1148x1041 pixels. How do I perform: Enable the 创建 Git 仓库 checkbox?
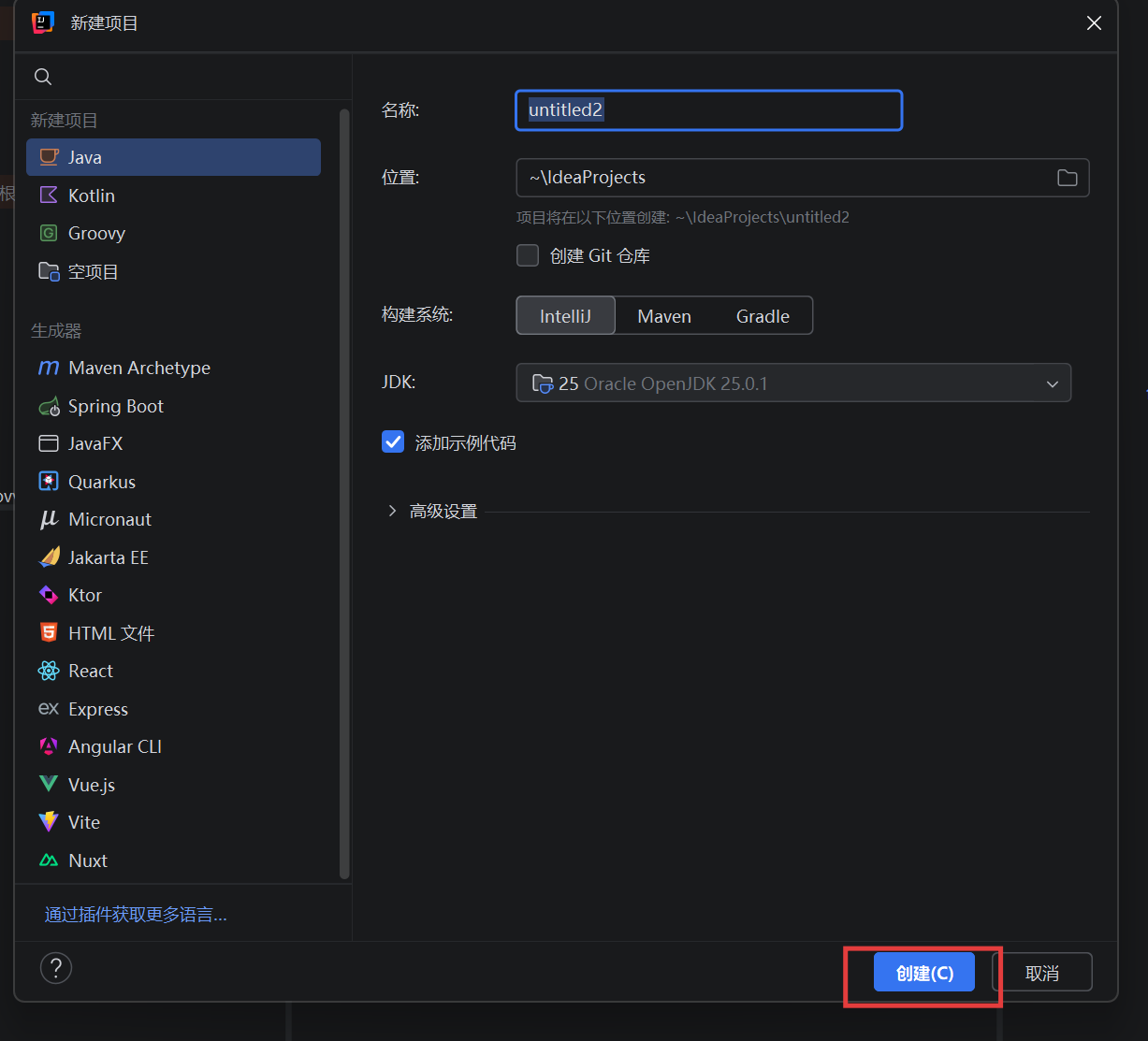coord(528,255)
